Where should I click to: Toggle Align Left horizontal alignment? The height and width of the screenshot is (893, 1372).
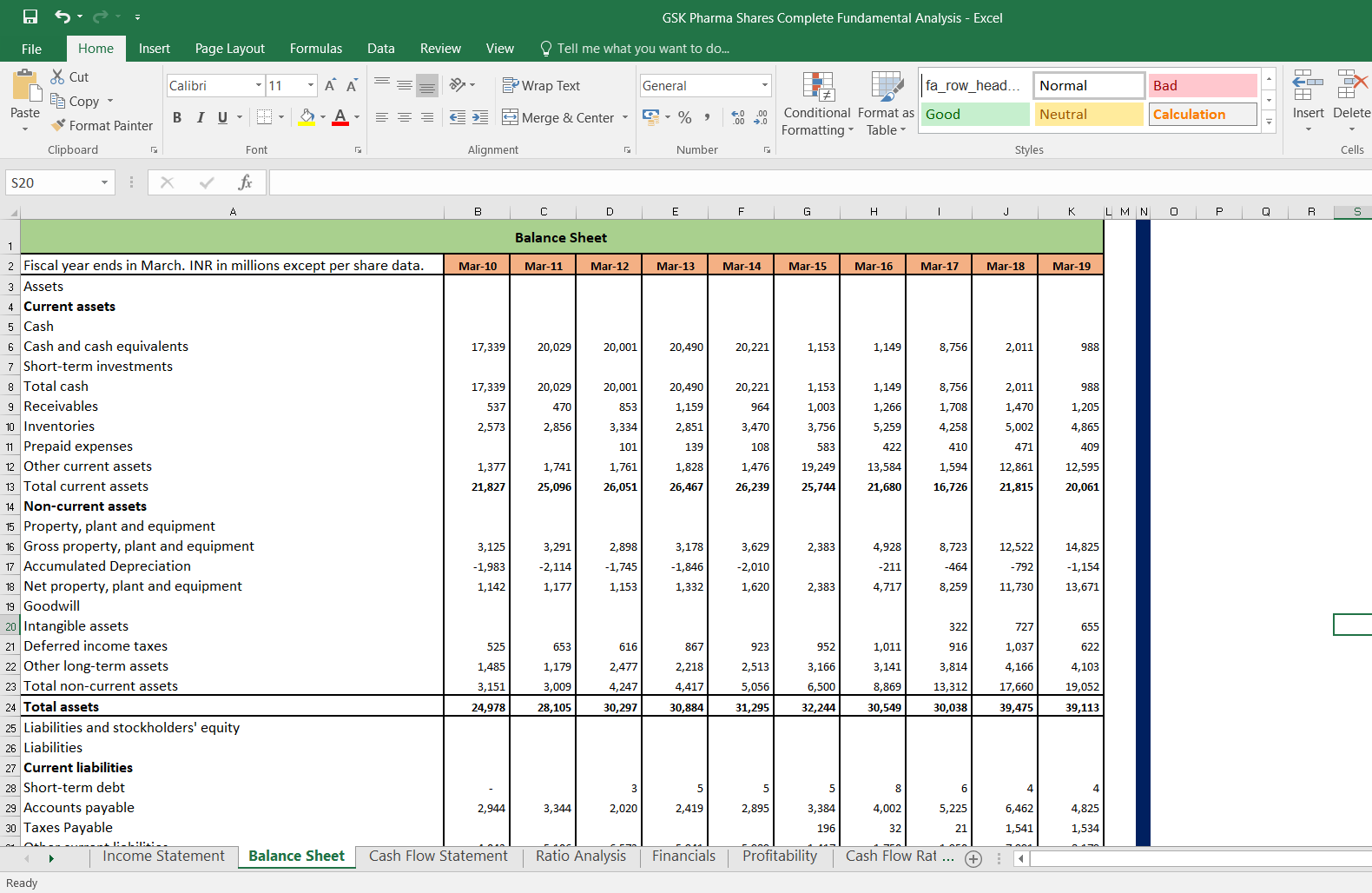(382, 117)
